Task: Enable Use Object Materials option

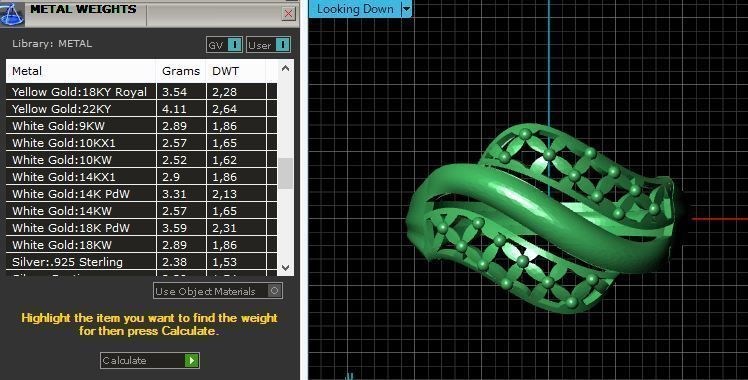Action: coord(218,291)
